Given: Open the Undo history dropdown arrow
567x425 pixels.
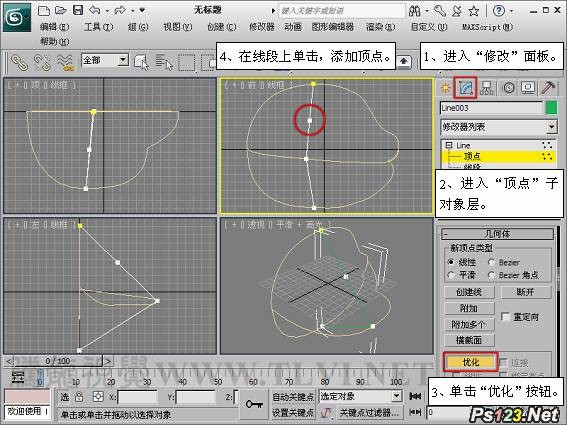Looking at the screenshot, I should pyautogui.click(x=107, y=11).
